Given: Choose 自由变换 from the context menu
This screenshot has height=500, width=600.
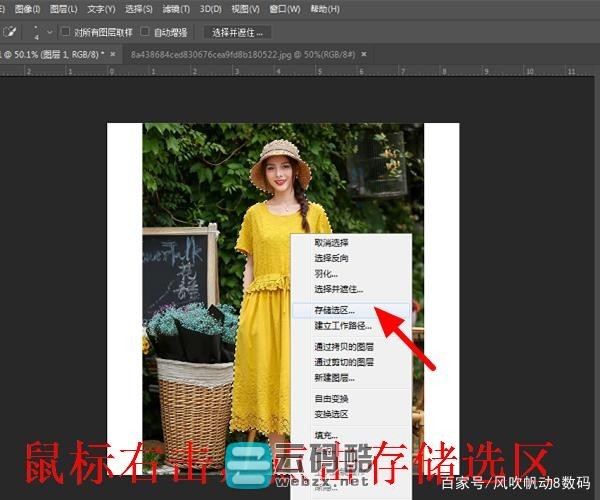Looking at the screenshot, I should tap(332, 398).
